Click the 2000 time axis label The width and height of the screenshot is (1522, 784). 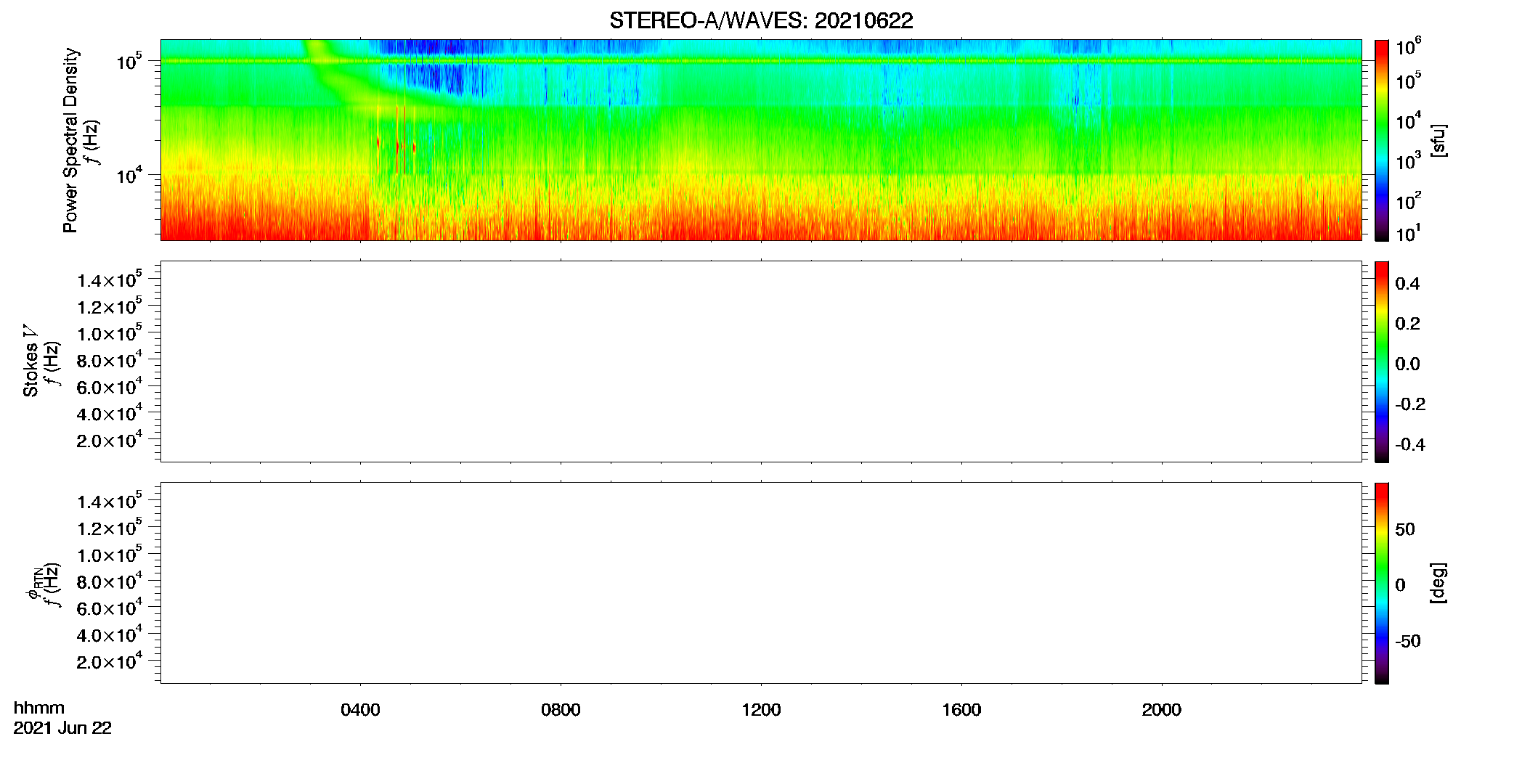pyautogui.click(x=1162, y=710)
